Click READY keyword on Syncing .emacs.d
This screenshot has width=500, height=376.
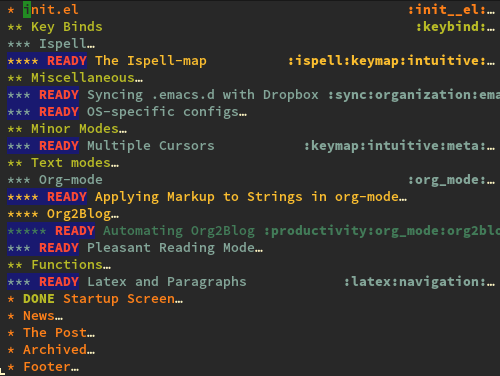(x=59, y=95)
